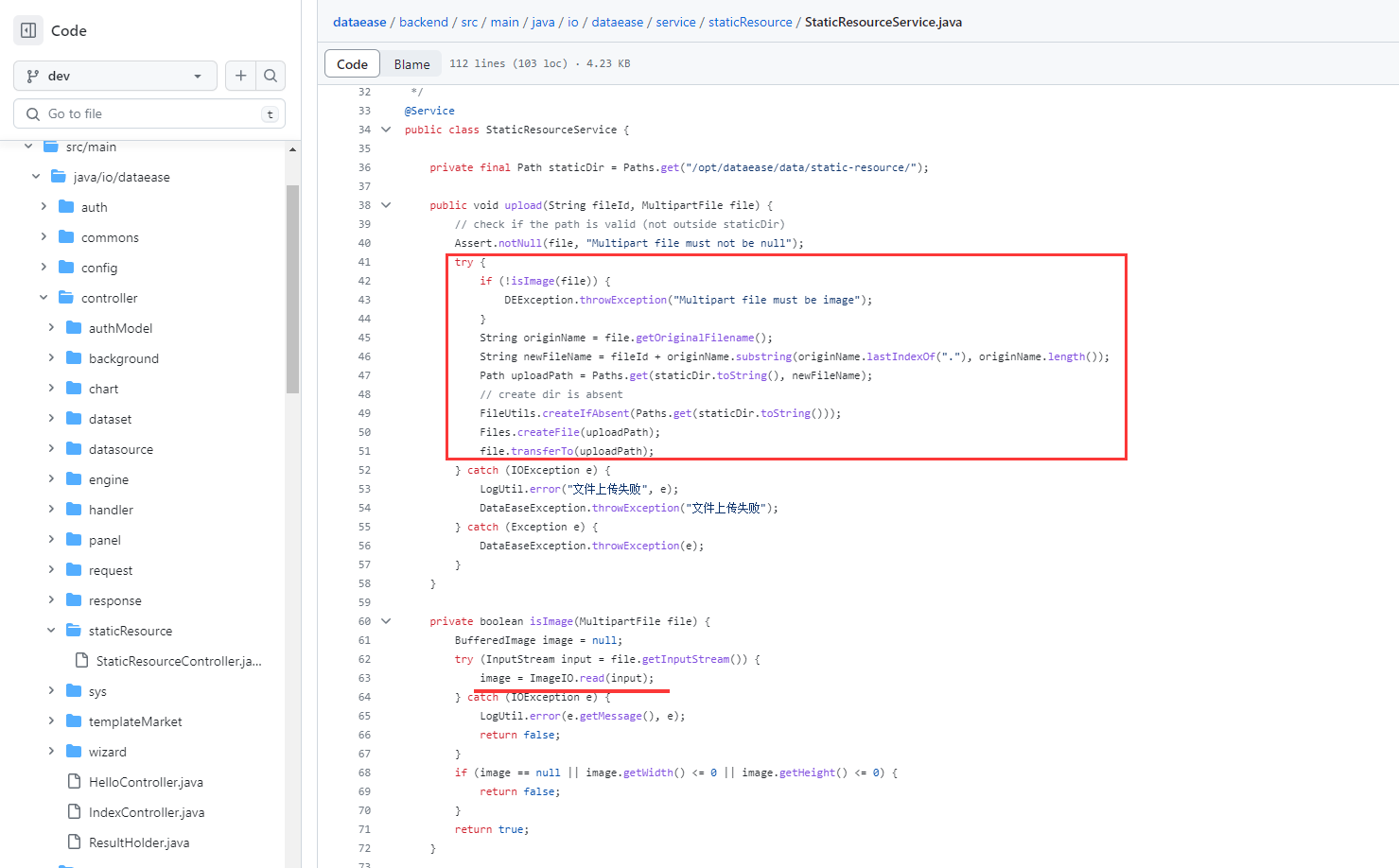Image resolution: width=1399 pixels, height=868 pixels.
Task: Click the config folder icon
Action: point(66,268)
